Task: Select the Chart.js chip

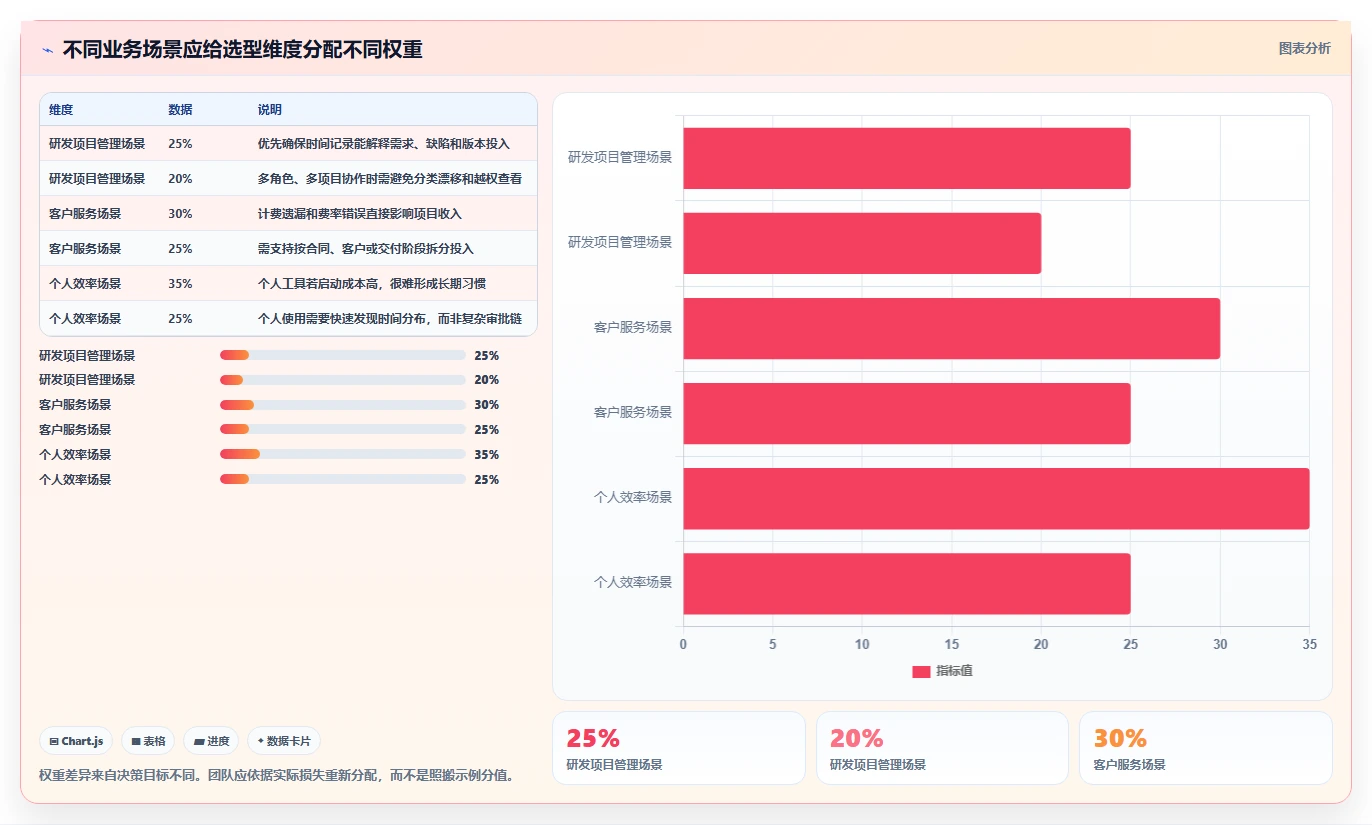Action: (76, 741)
